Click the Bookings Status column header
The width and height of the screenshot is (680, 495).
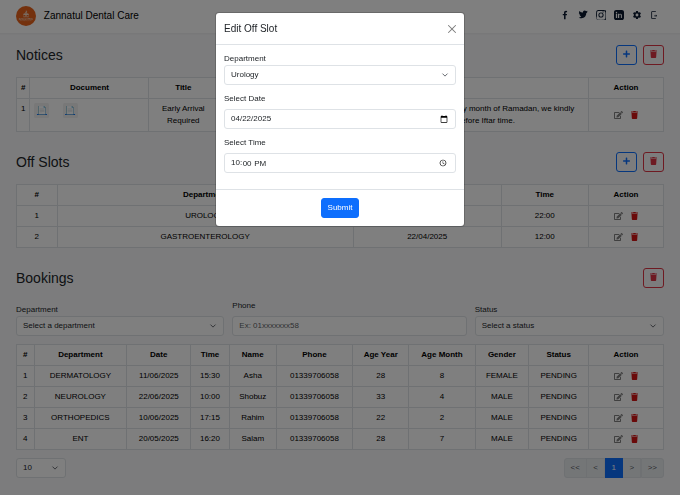click(x=558, y=355)
